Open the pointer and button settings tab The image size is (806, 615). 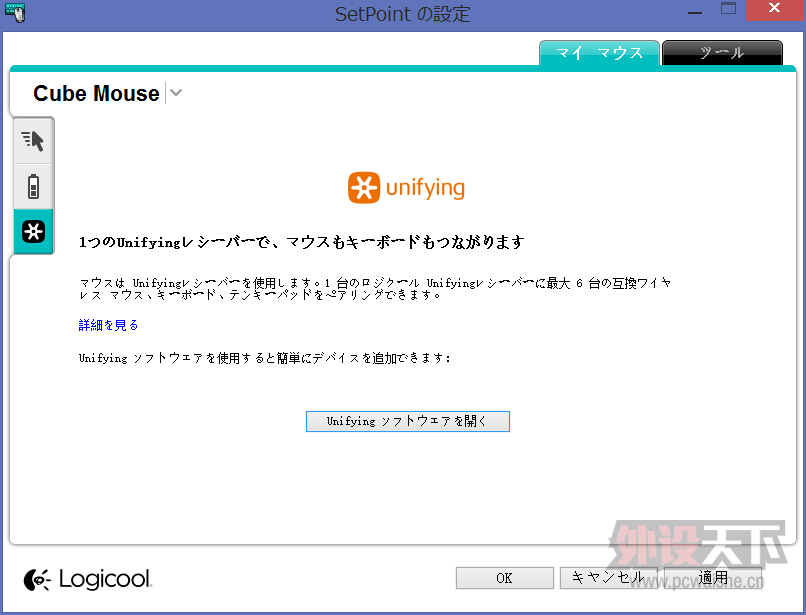tap(33, 140)
